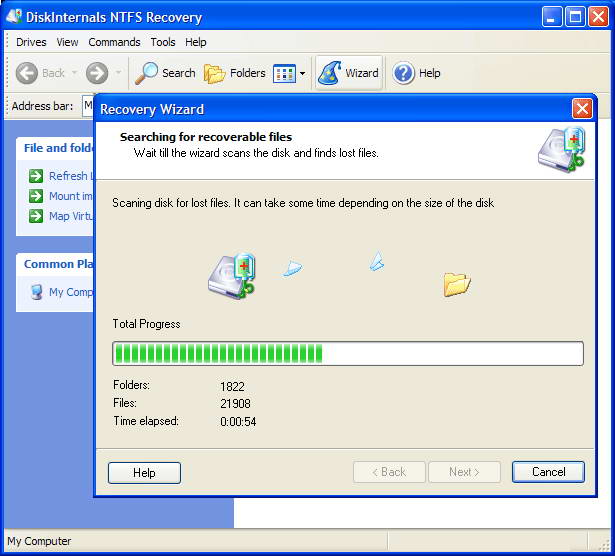
Task: Click the Refresh green arrow icon
Action: [36, 176]
